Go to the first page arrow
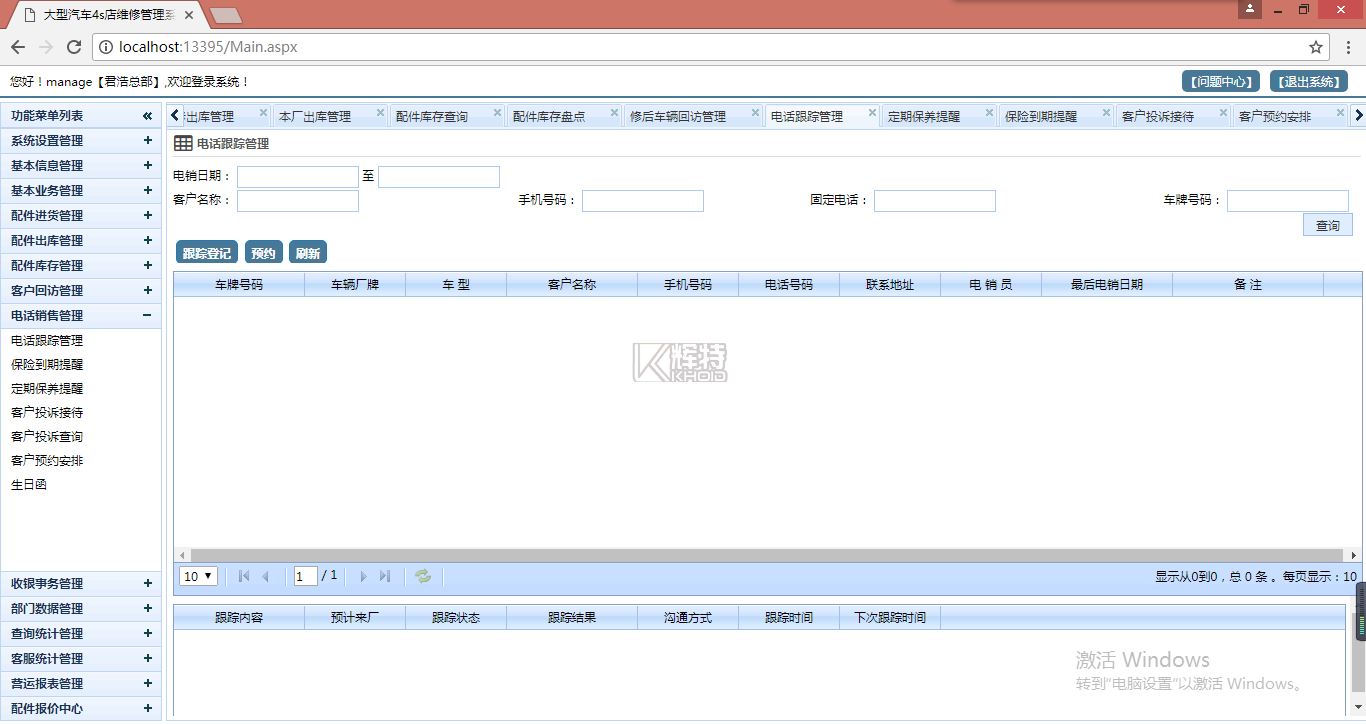The width and height of the screenshot is (1366, 724). coord(244,576)
